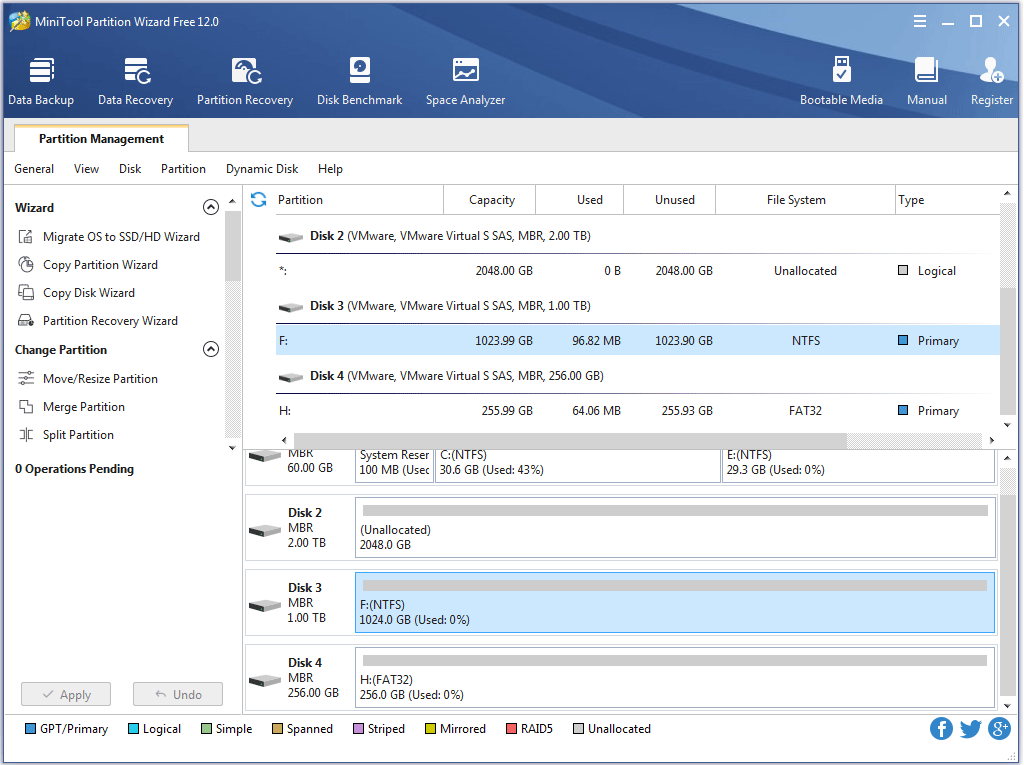Click the Apply button

coord(66,694)
